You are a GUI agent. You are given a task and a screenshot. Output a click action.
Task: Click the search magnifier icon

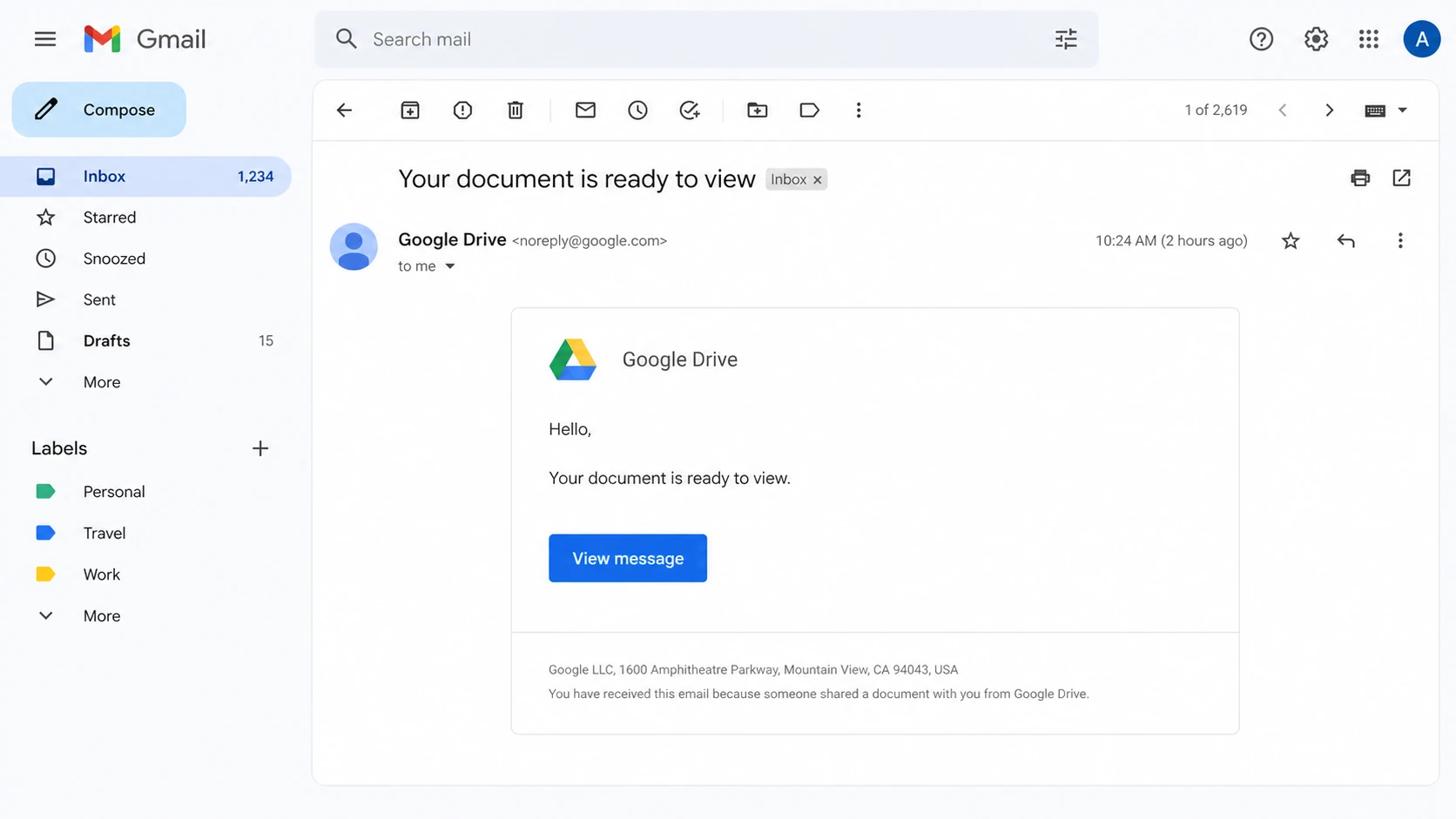tap(347, 39)
